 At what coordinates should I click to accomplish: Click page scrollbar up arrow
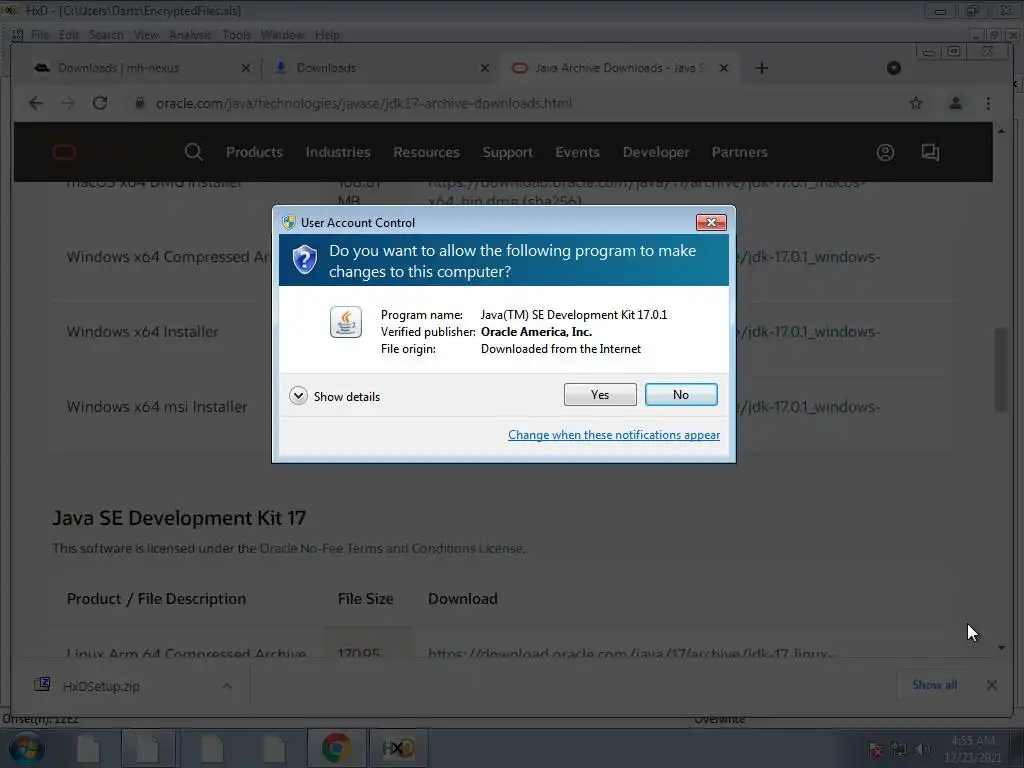point(1001,131)
